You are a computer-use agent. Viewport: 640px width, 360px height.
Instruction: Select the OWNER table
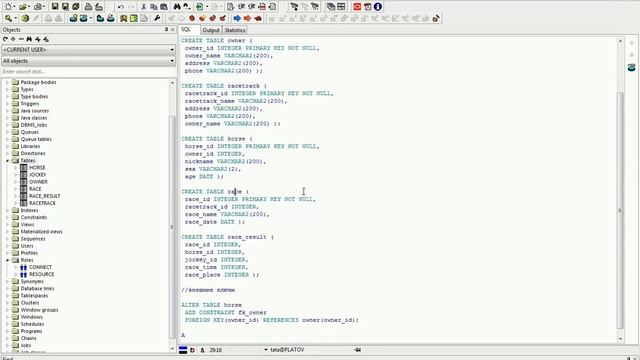click(38, 182)
